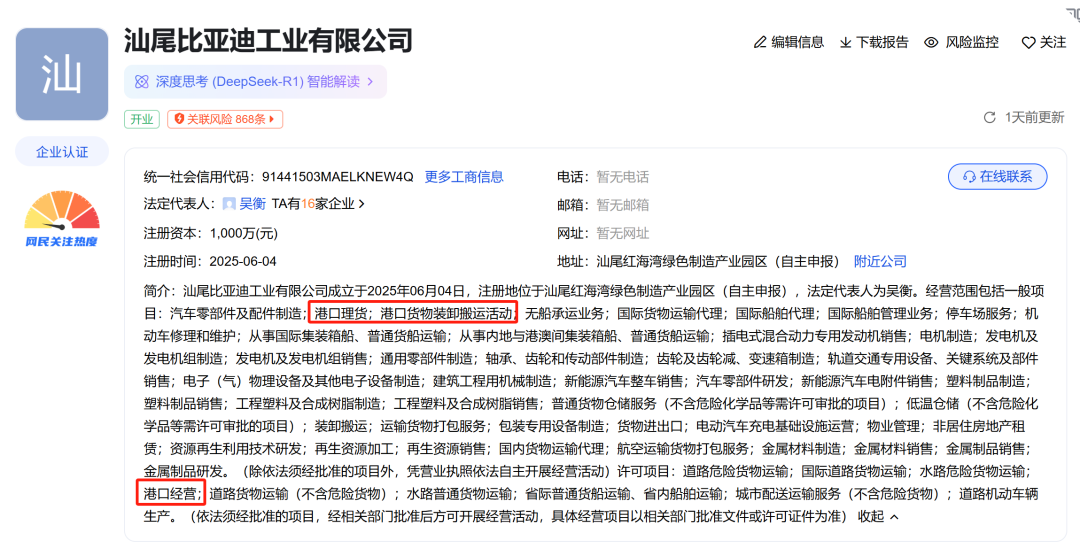Click the 下载报告 download icon
This screenshot has height=548, width=1080.
click(x=846, y=43)
